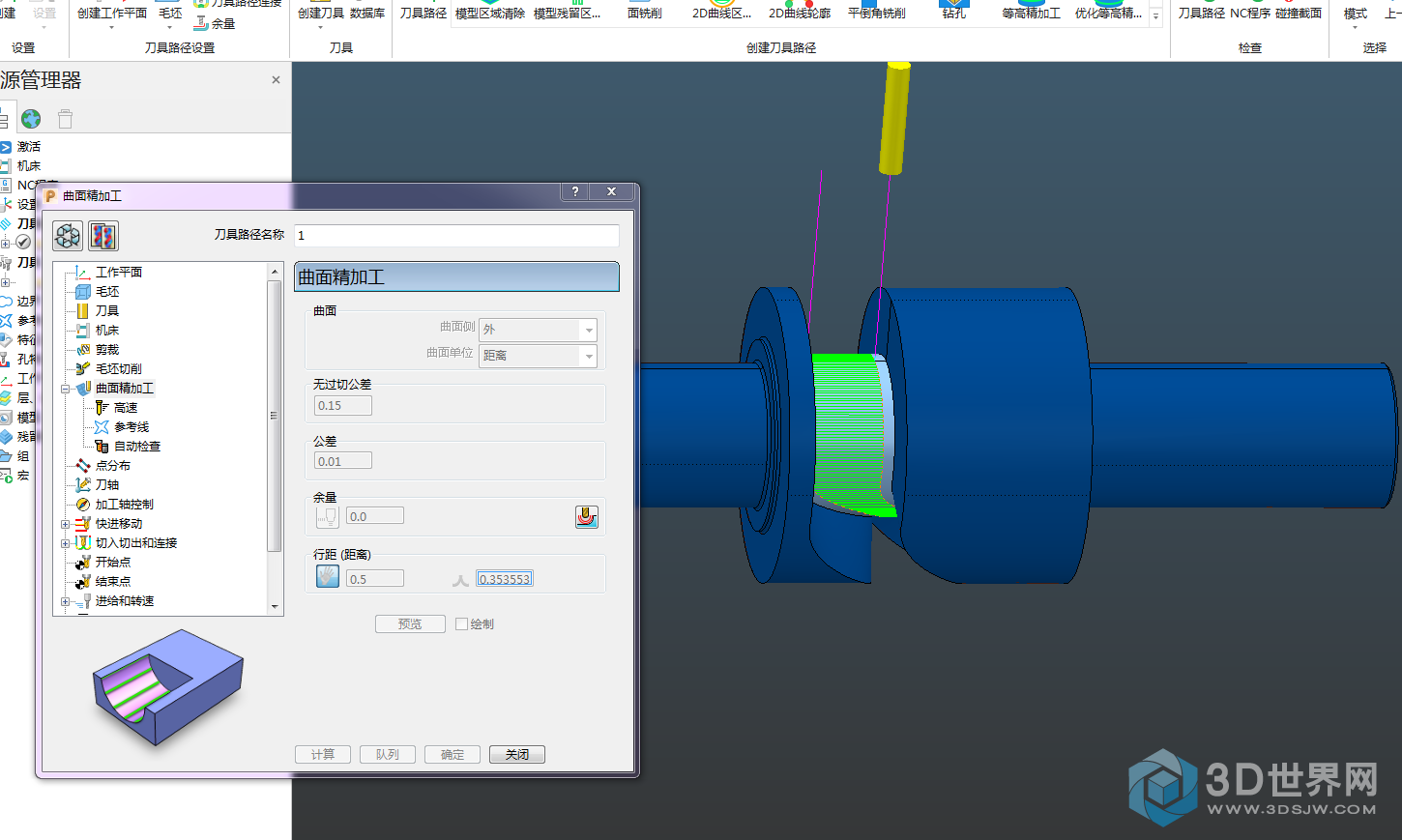Open 高速 high speed page under 曲面精加工
The image size is (1402, 840).
(126, 407)
